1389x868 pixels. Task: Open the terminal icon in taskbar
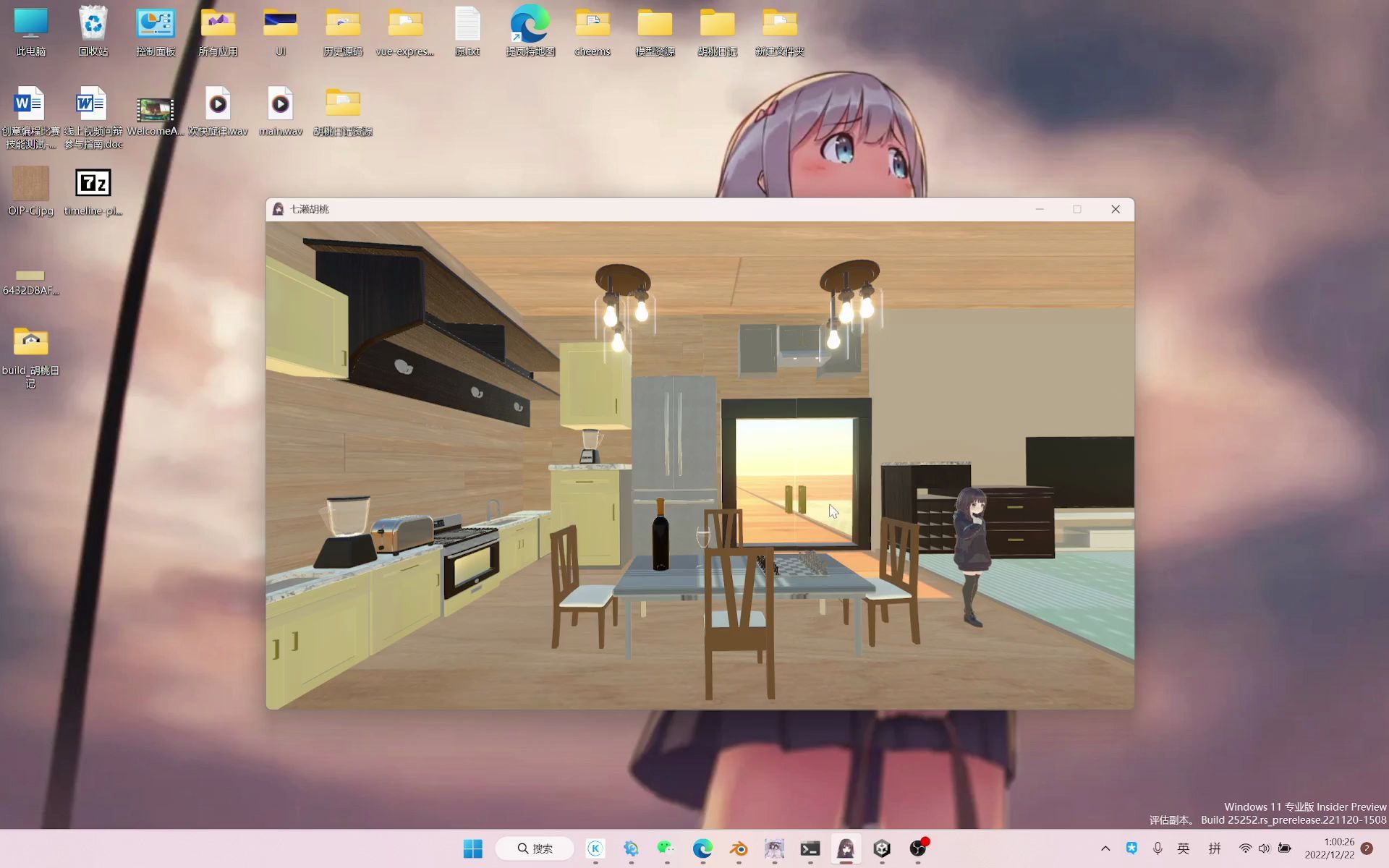[810, 848]
